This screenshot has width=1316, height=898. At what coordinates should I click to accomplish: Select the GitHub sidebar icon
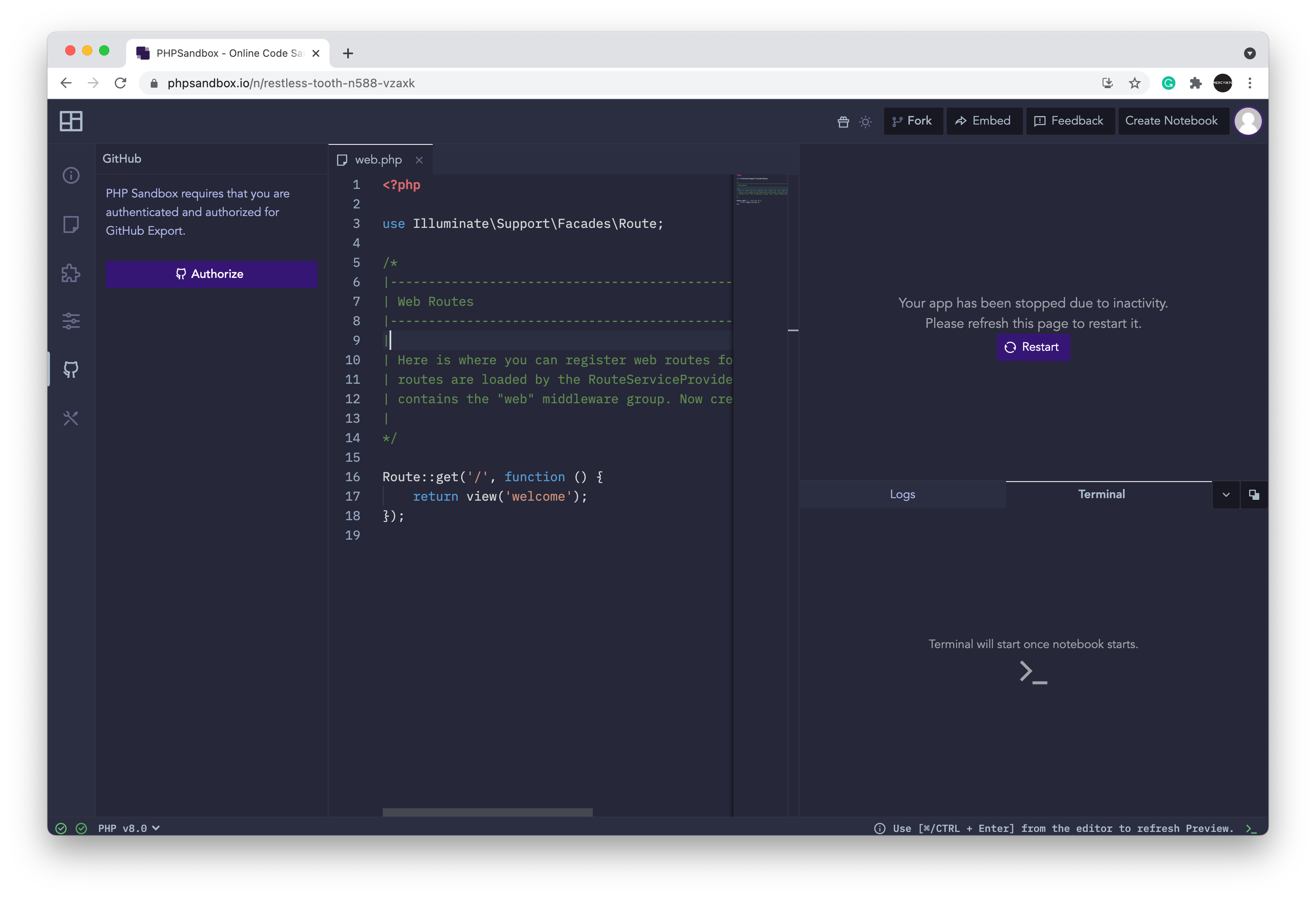[71, 369]
